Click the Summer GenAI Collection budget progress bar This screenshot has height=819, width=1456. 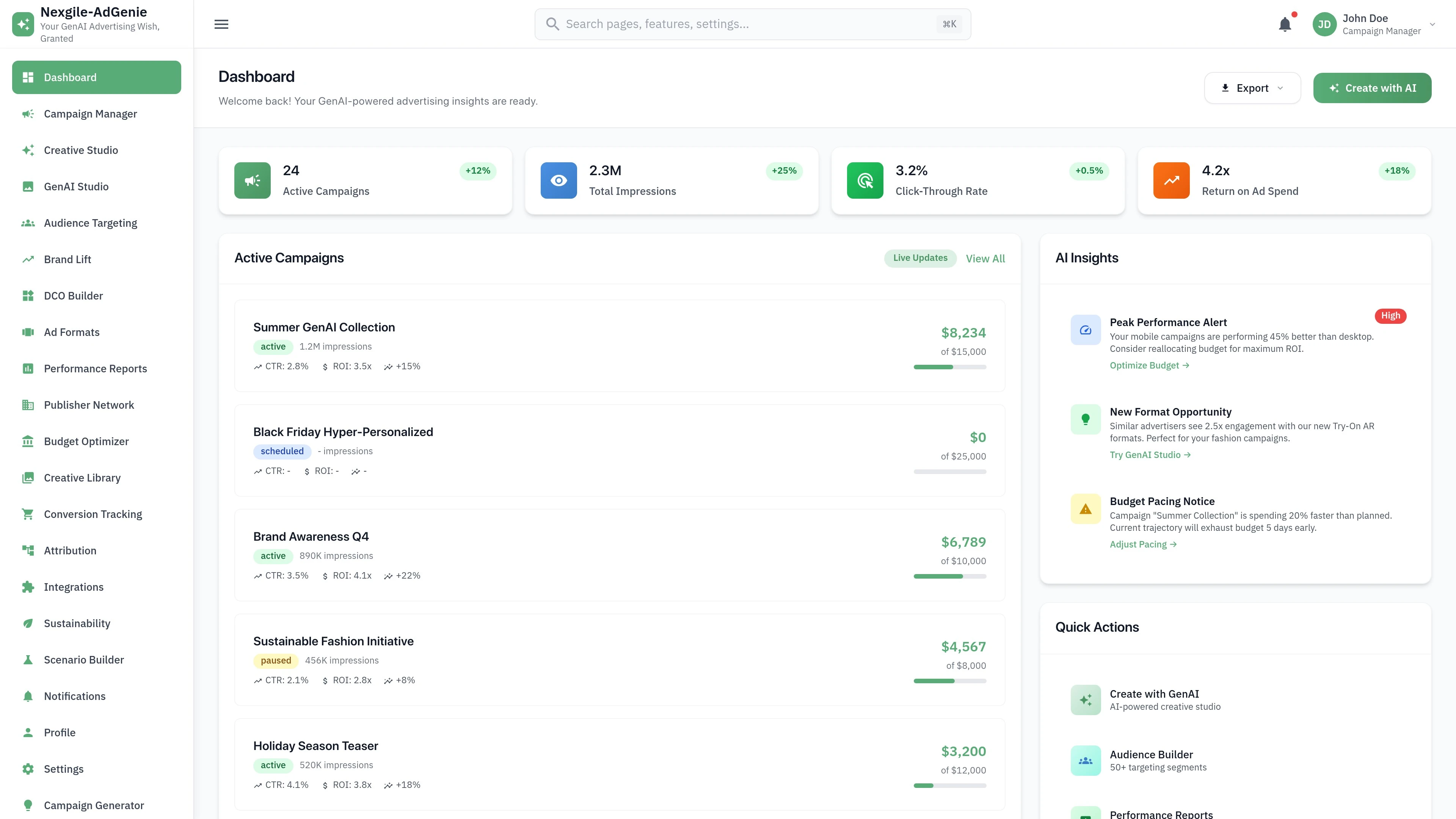coord(949,367)
